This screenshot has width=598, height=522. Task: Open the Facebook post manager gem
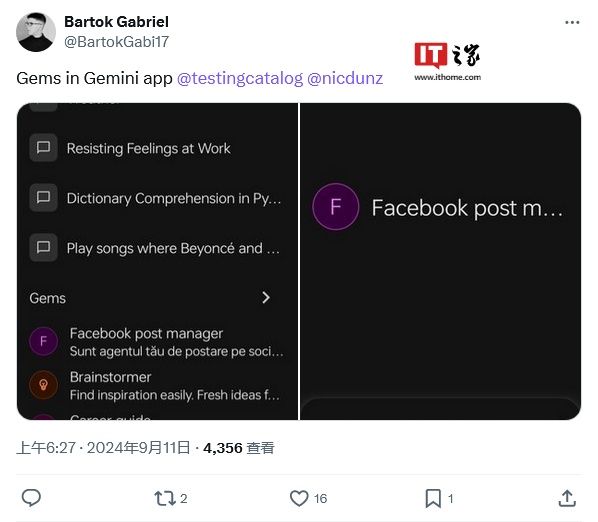coord(156,342)
